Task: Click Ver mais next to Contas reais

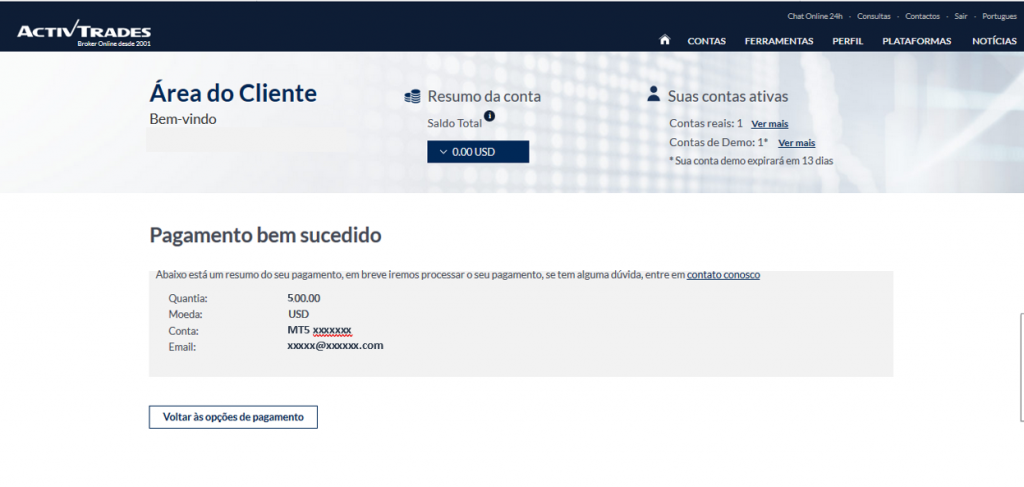Action: click(x=769, y=124)
